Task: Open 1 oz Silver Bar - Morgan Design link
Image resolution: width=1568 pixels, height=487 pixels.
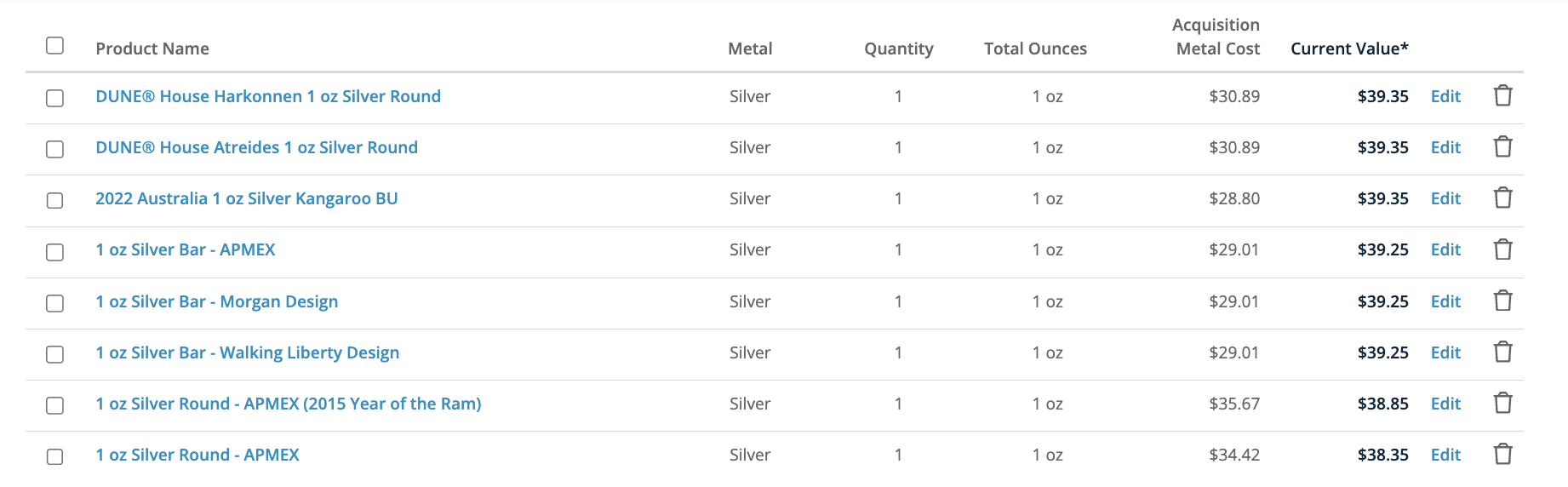Action: pyautogui.click(x=217, y=301)
